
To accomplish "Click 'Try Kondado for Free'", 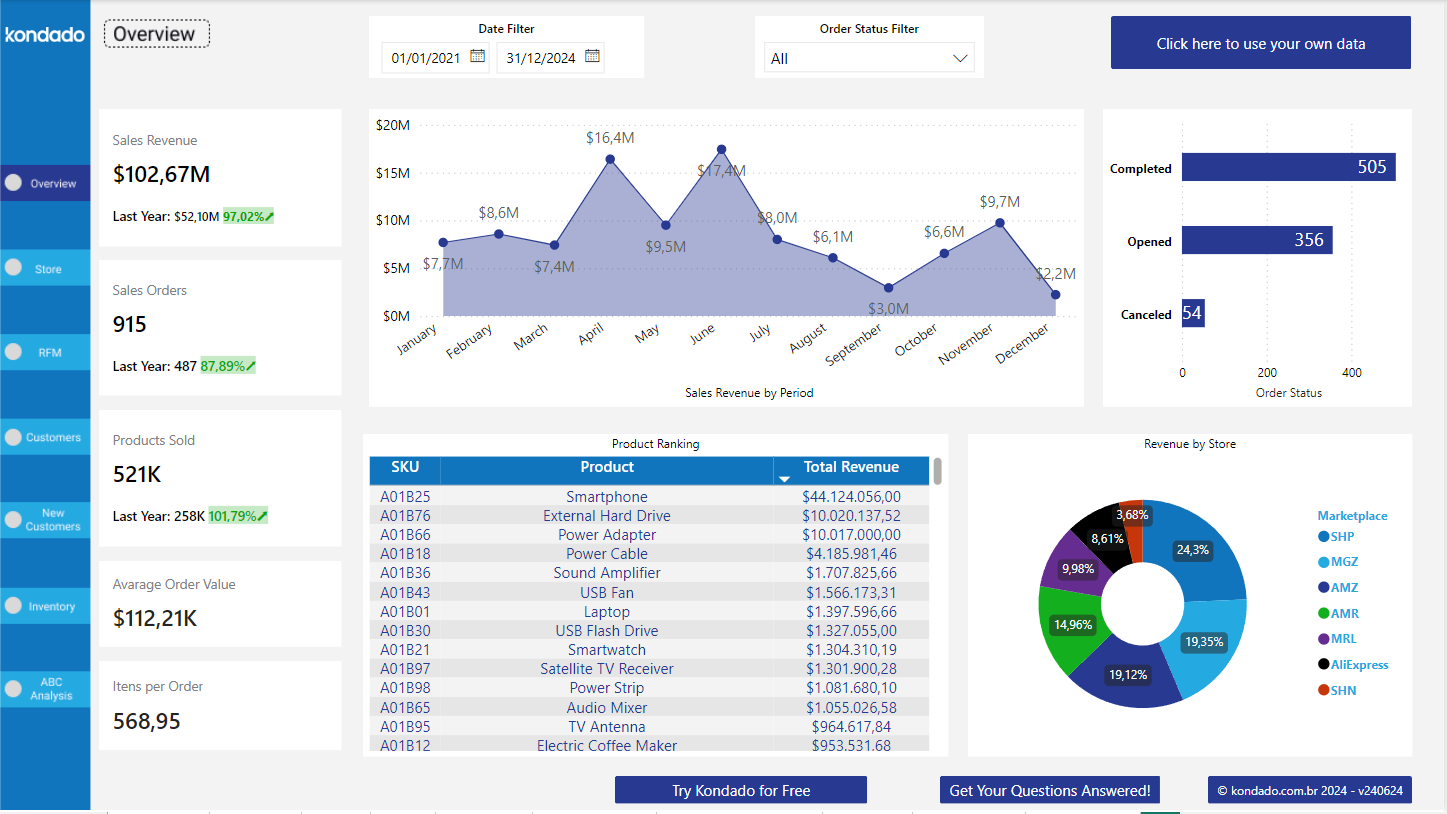I will [x=740, y=789].
